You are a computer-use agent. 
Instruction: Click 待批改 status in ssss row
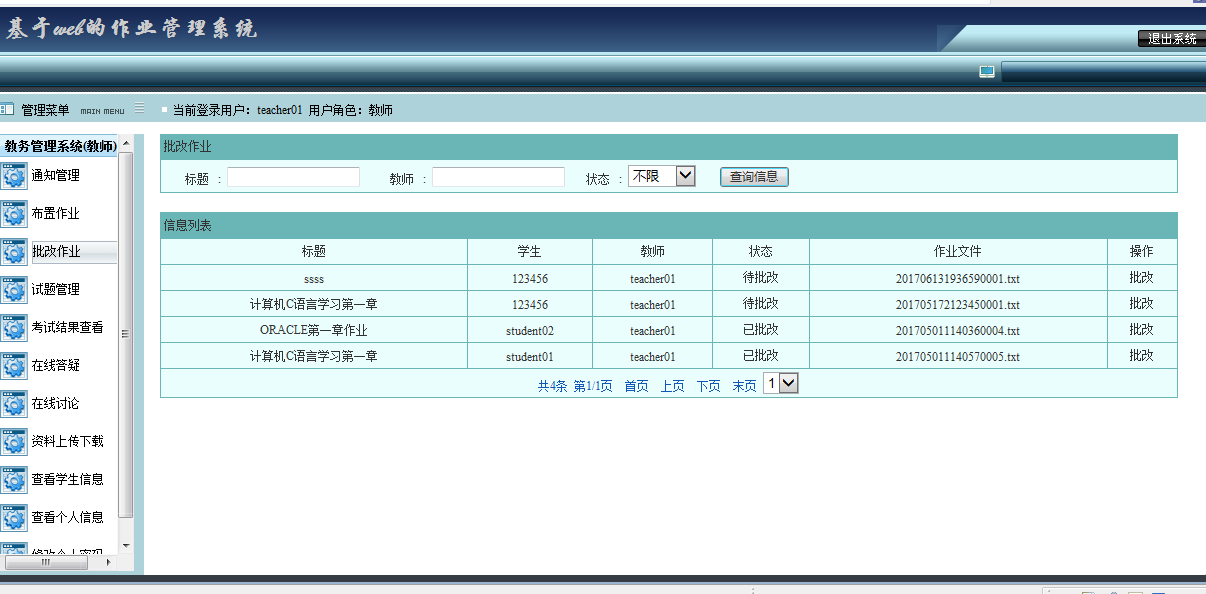coord(761,278)
